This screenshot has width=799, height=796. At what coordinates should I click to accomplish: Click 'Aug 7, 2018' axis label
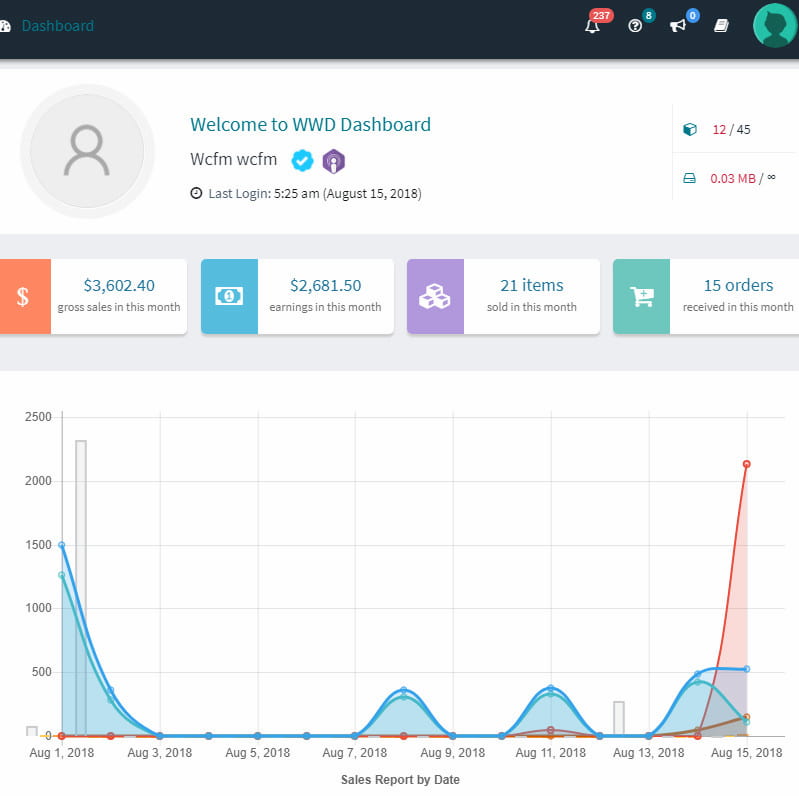click(x=355, y=753)
